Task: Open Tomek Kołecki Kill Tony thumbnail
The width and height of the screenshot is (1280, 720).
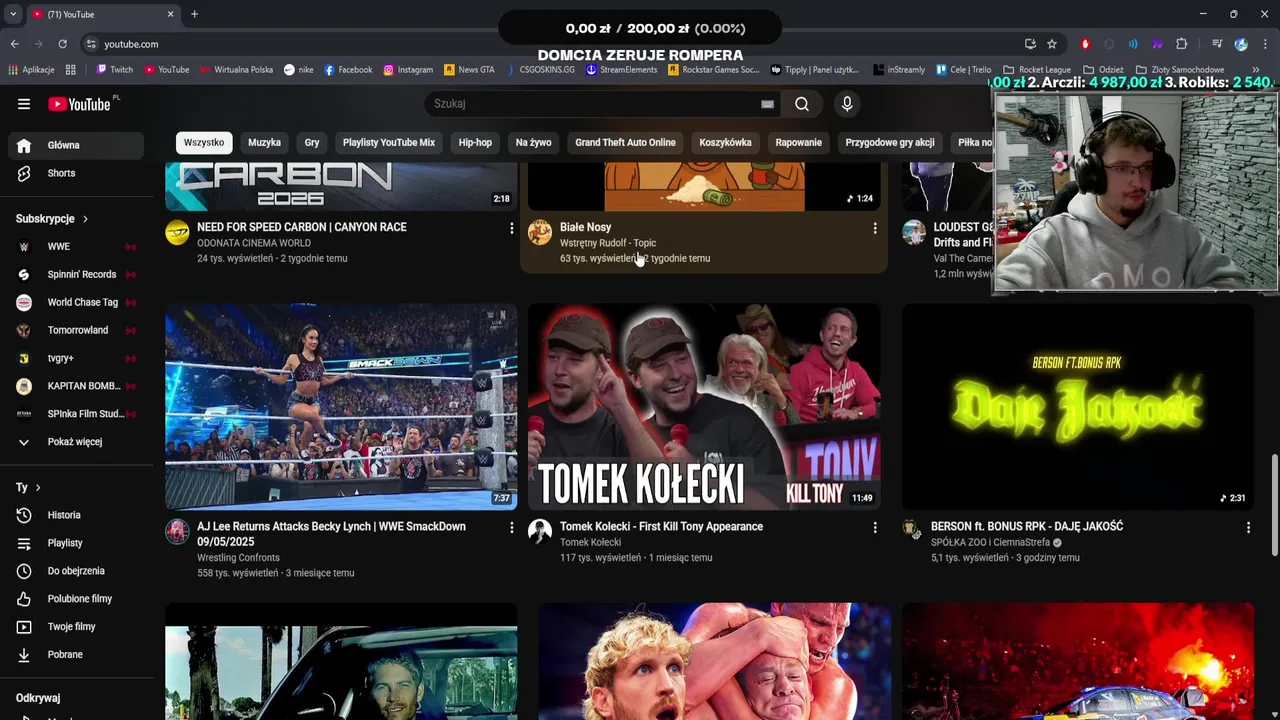Action: (x=704, y=408)
